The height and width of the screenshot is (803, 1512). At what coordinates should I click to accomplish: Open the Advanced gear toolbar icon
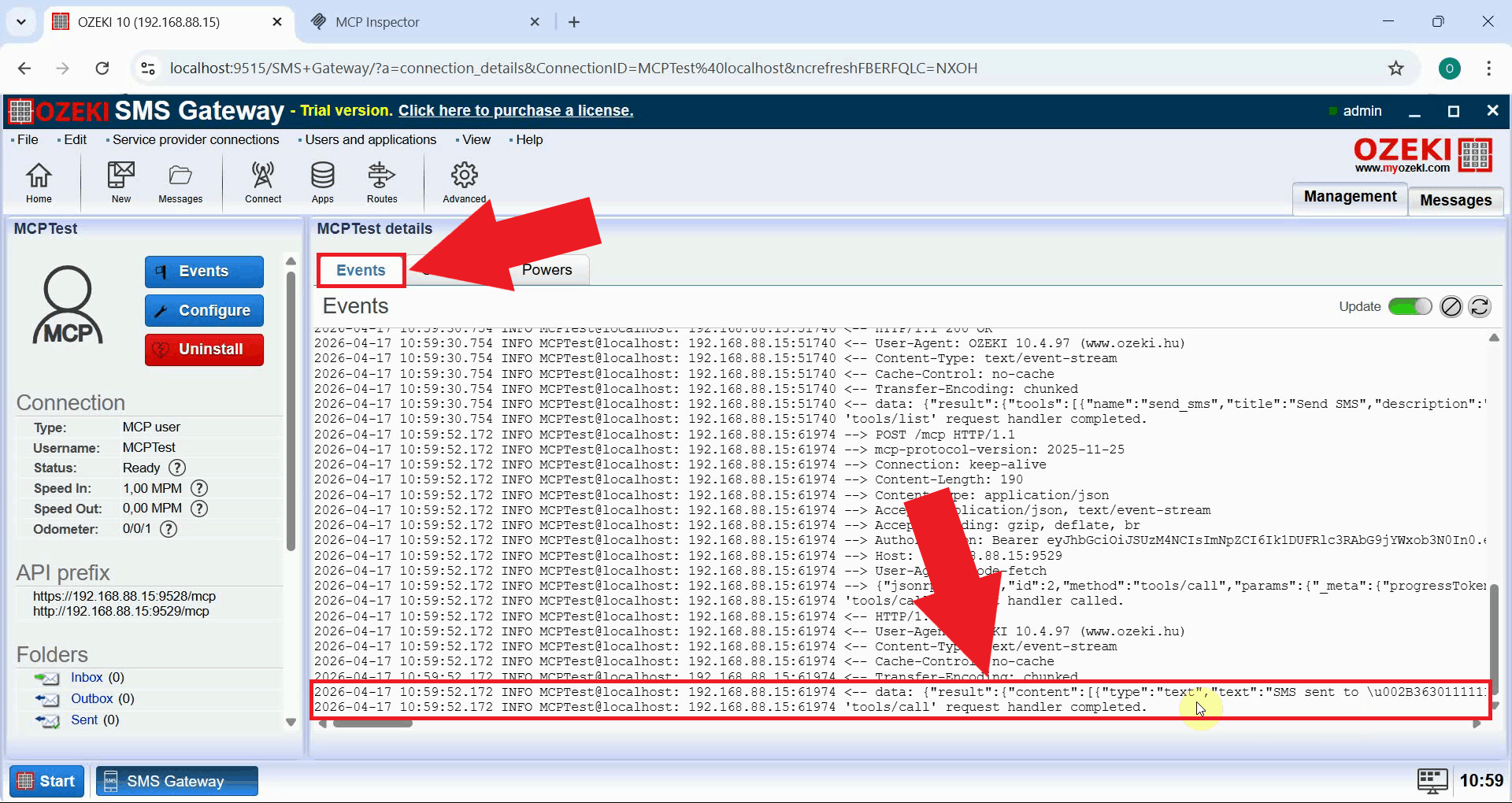(x=465, y=183)
